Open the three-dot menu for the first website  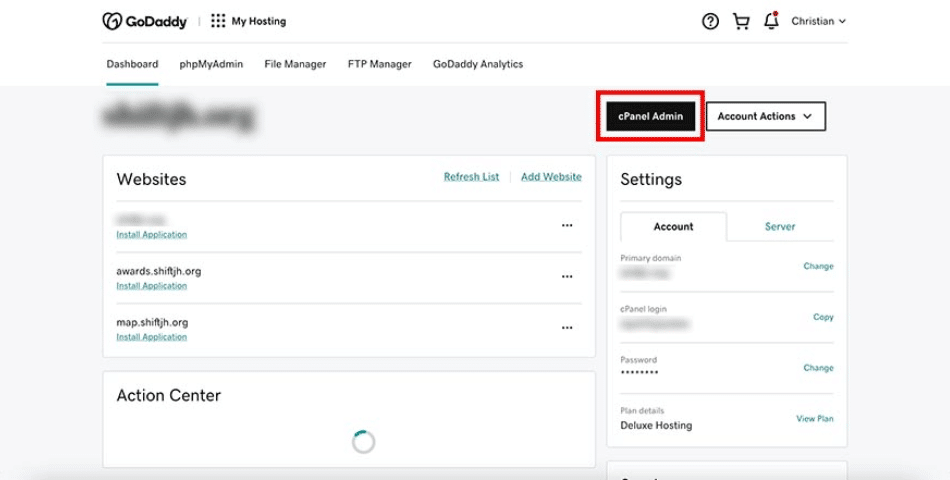click(567, 225)
